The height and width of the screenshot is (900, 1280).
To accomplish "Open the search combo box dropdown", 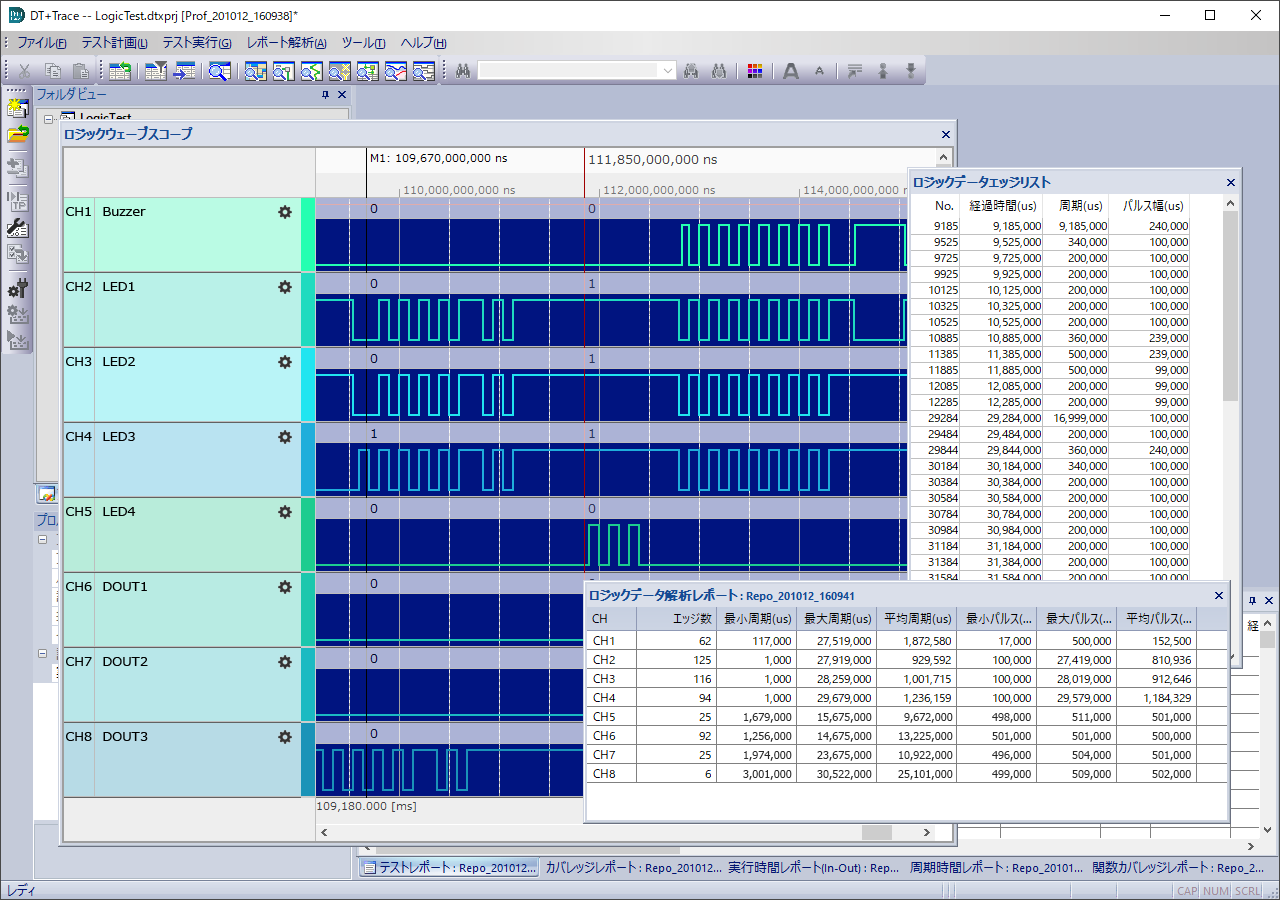I will coord(668,71).
